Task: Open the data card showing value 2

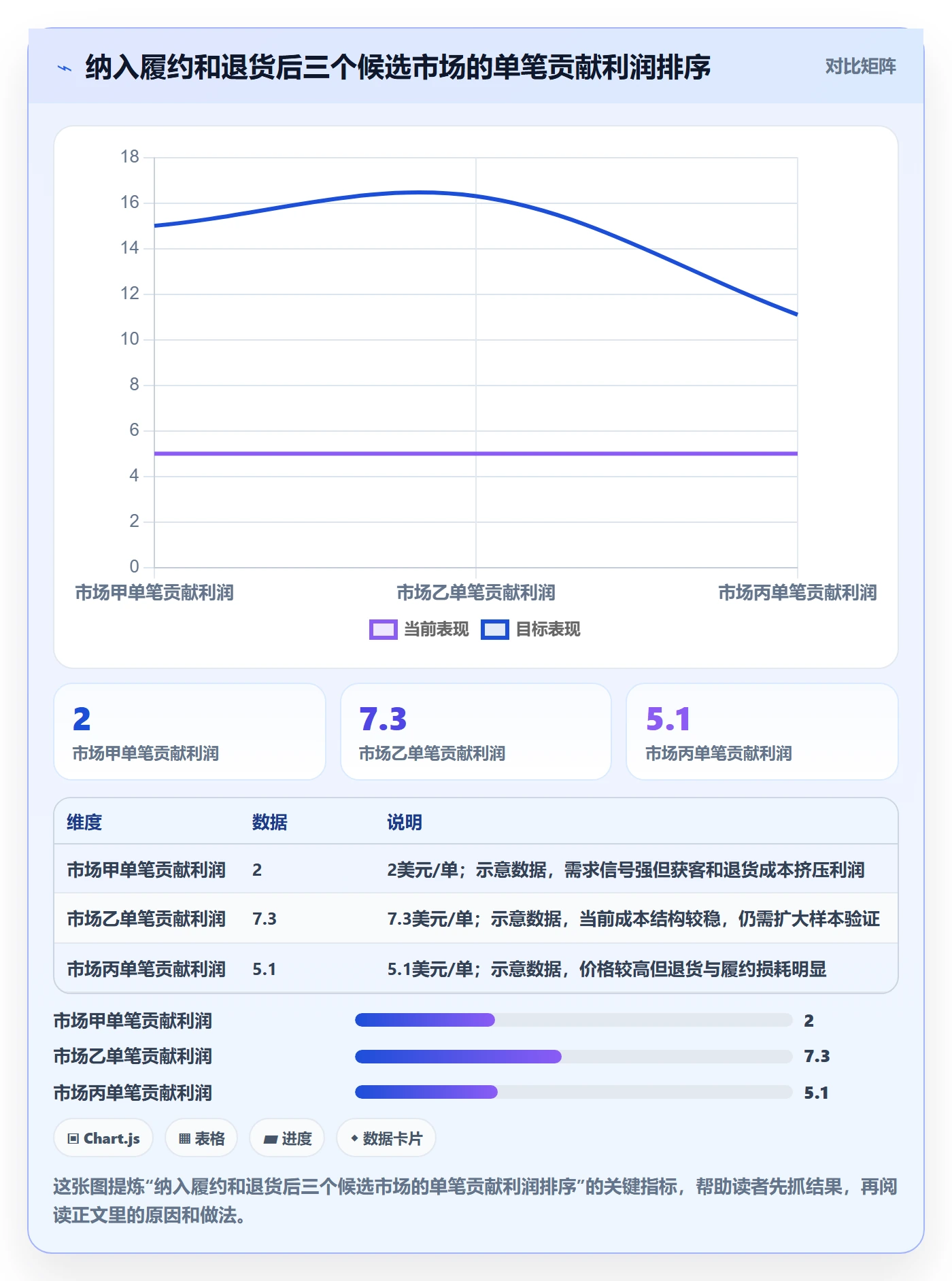Action: [x=190, y=732]
